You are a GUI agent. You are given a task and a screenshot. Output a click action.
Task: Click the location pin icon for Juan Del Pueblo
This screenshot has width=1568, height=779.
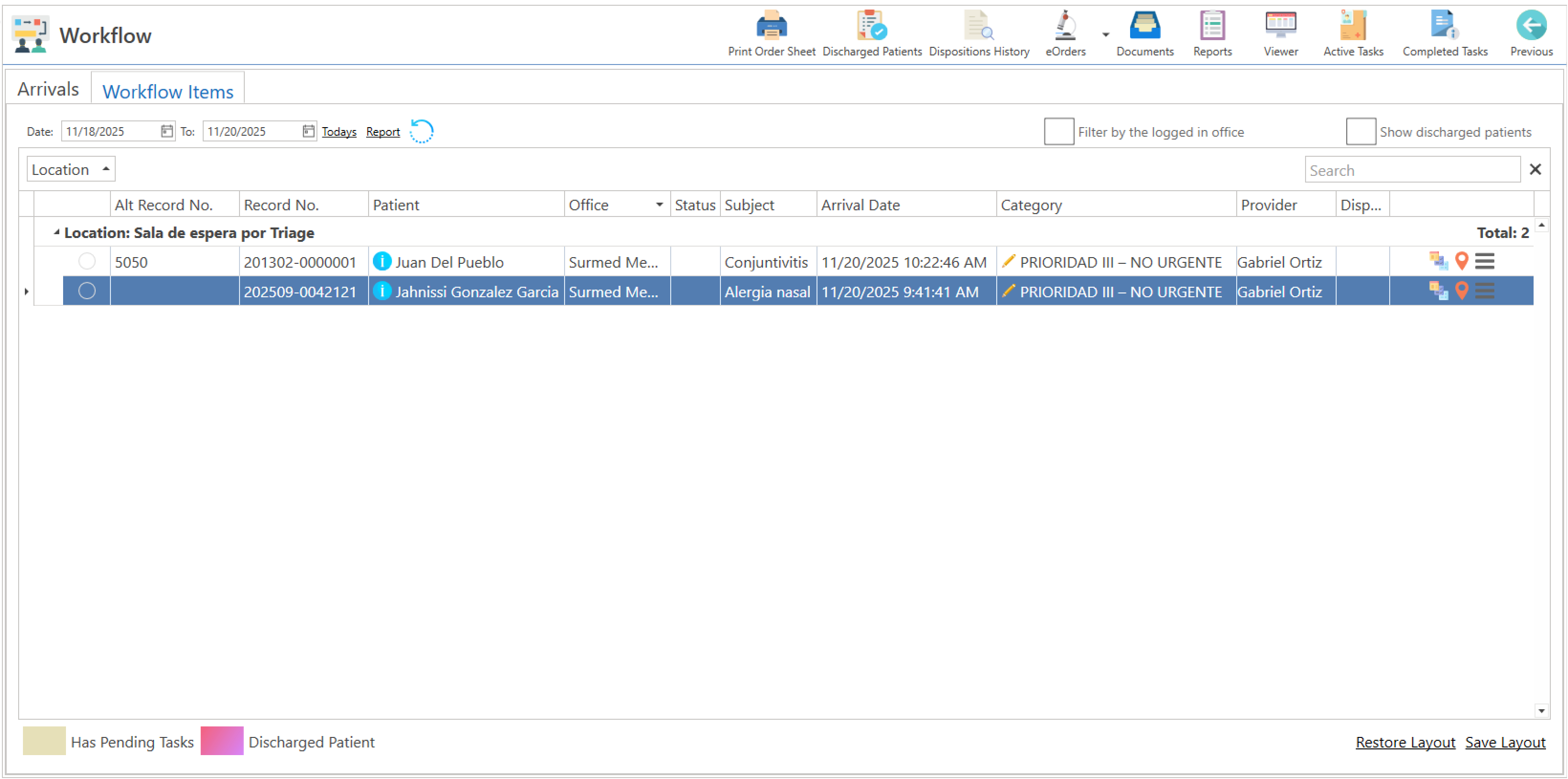tap(1461, 261)
